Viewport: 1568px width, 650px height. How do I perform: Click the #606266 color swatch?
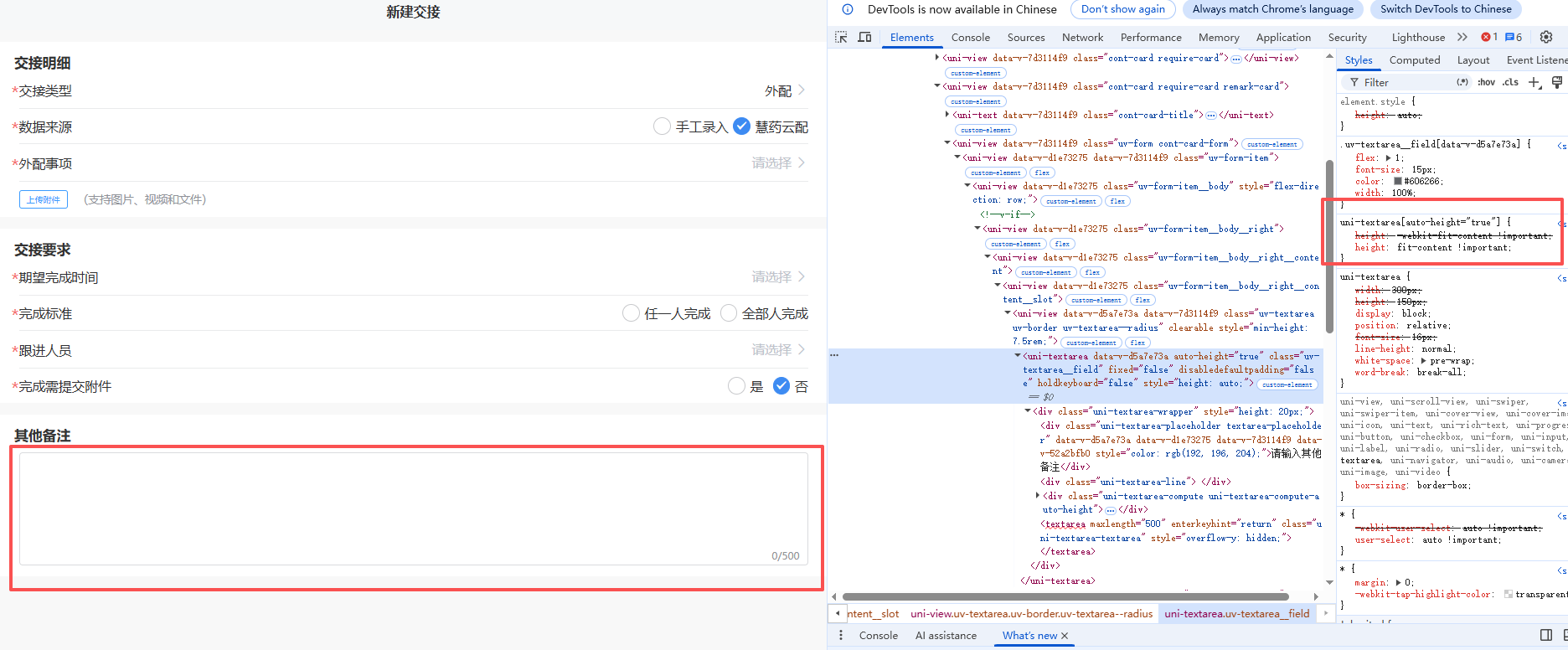click(x=1398, y=181)
